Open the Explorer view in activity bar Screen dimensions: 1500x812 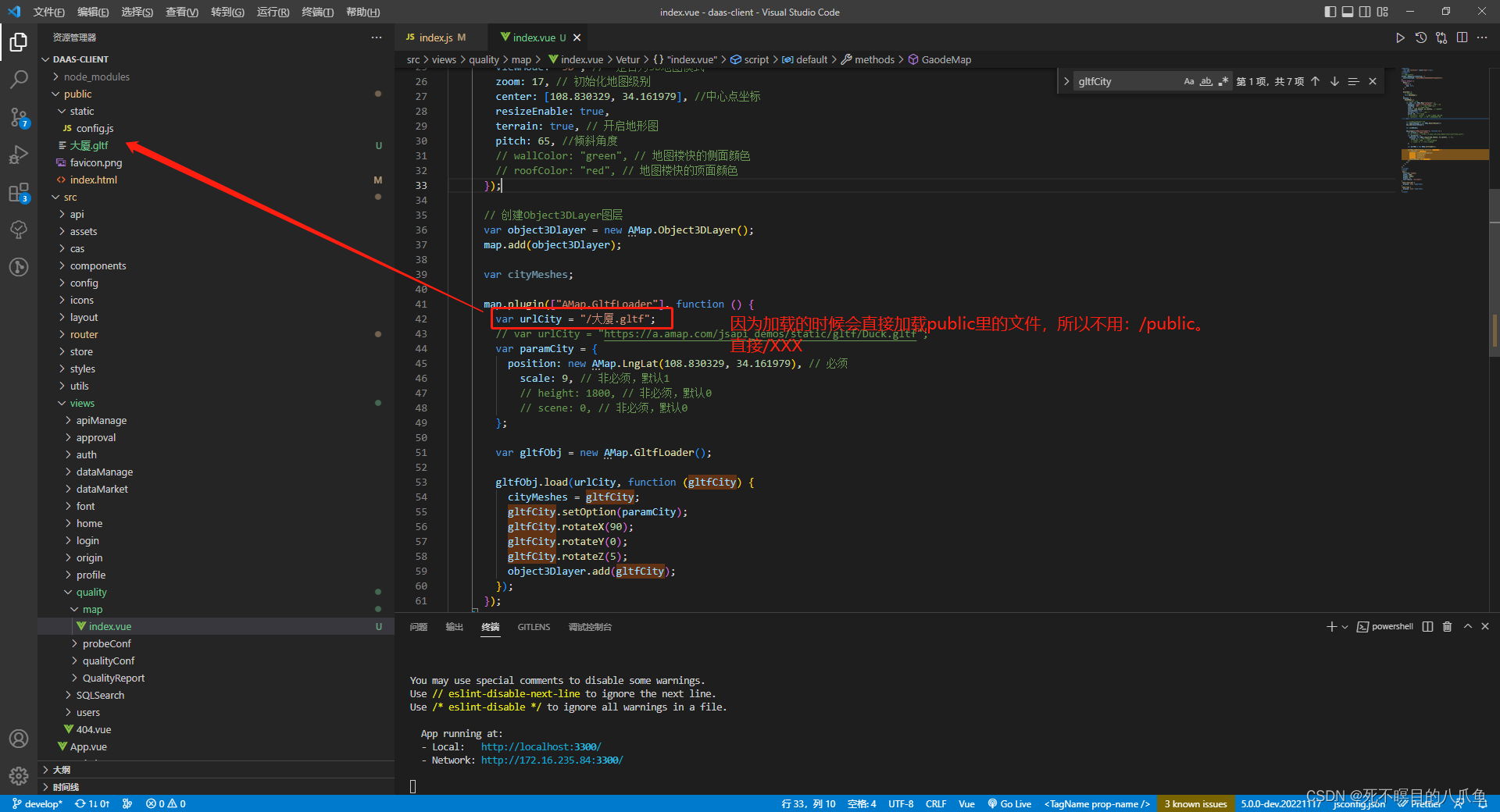click(19, 41)
